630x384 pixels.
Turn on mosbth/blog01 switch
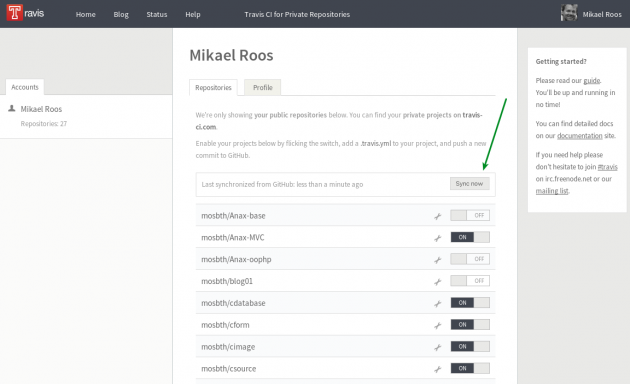tap(470, 281)
